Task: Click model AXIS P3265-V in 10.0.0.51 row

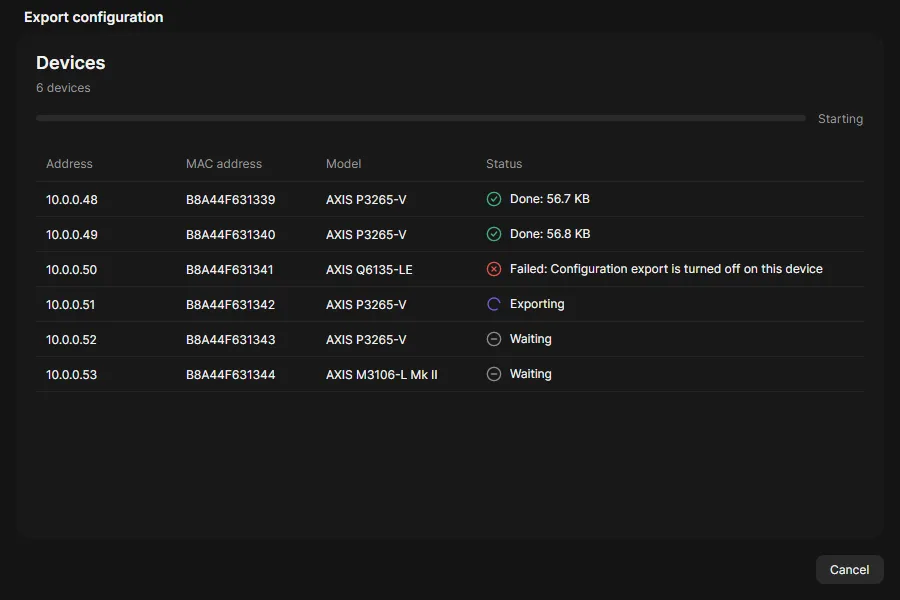Action: coord(366,305)
